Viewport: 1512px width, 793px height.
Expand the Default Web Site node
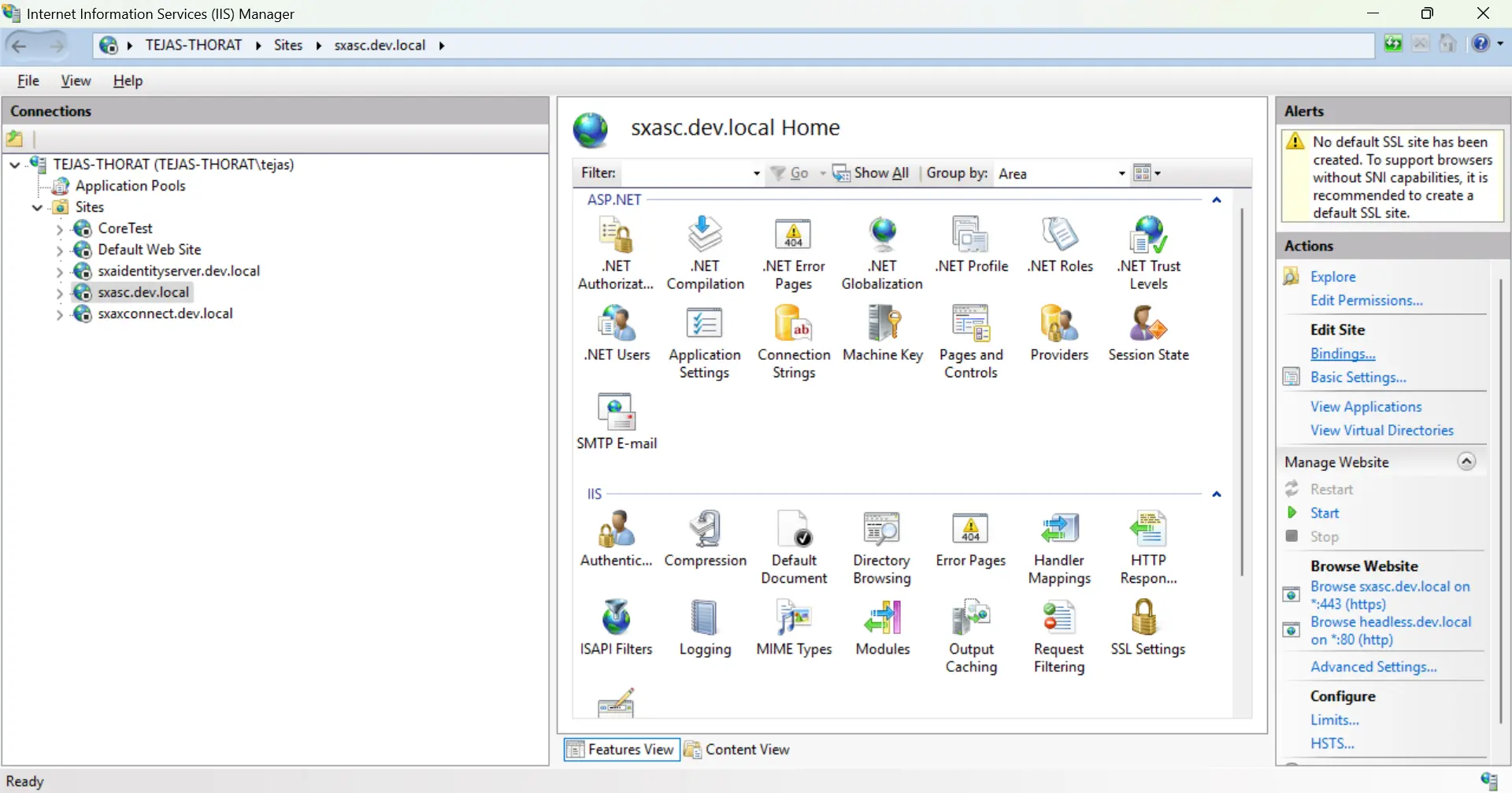60,250
